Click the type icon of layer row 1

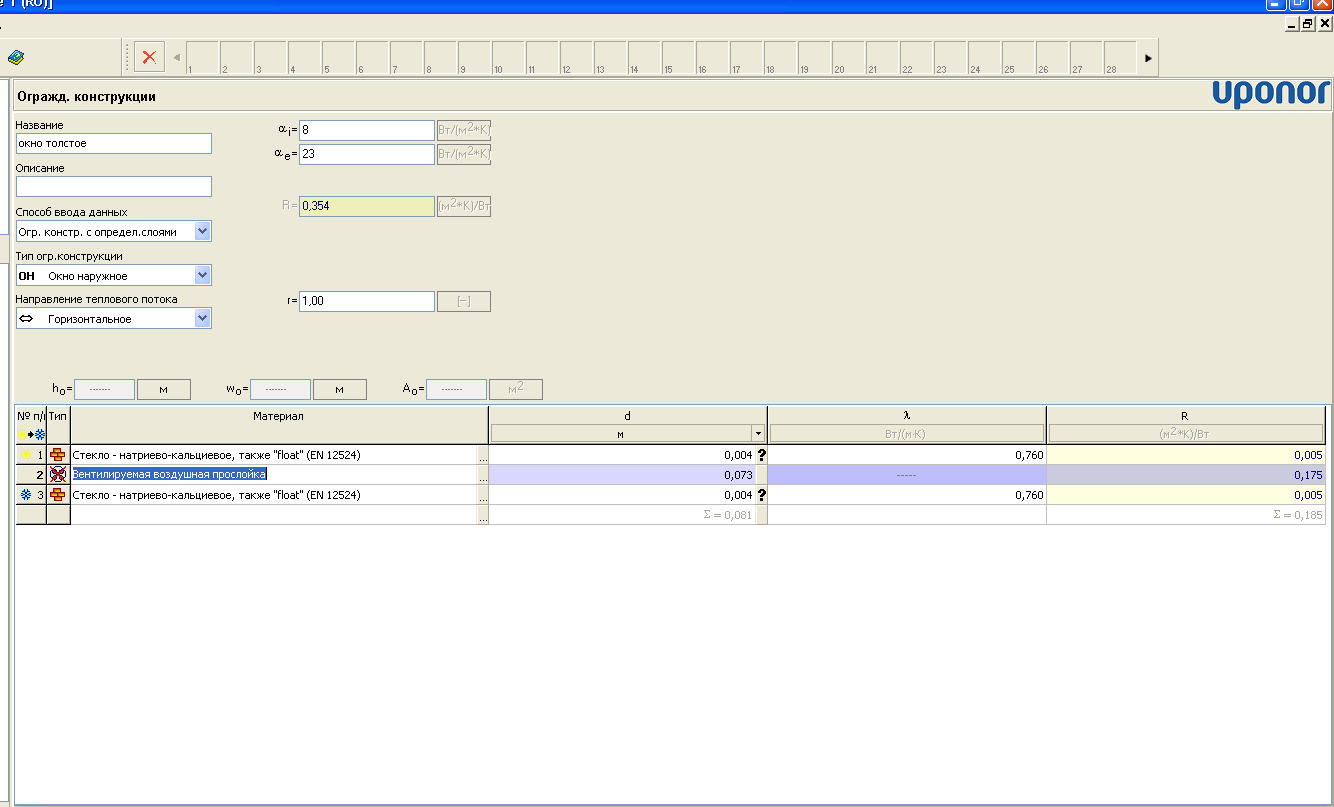pos(58,455)
